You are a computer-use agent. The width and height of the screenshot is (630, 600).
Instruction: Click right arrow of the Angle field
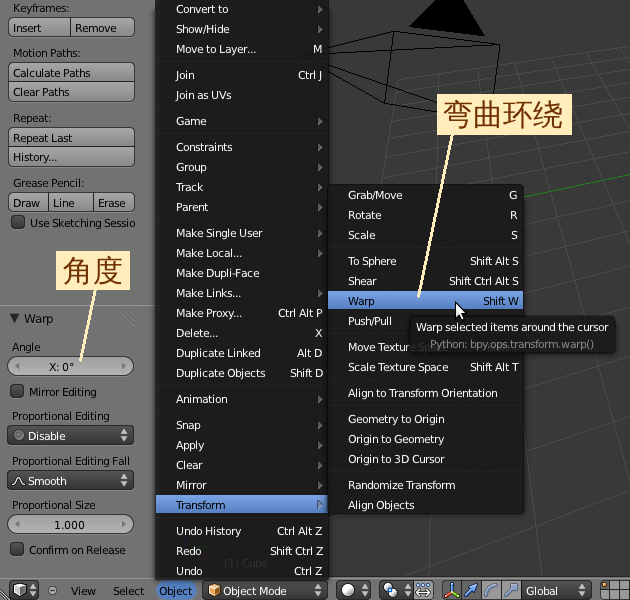coord(124,366)
